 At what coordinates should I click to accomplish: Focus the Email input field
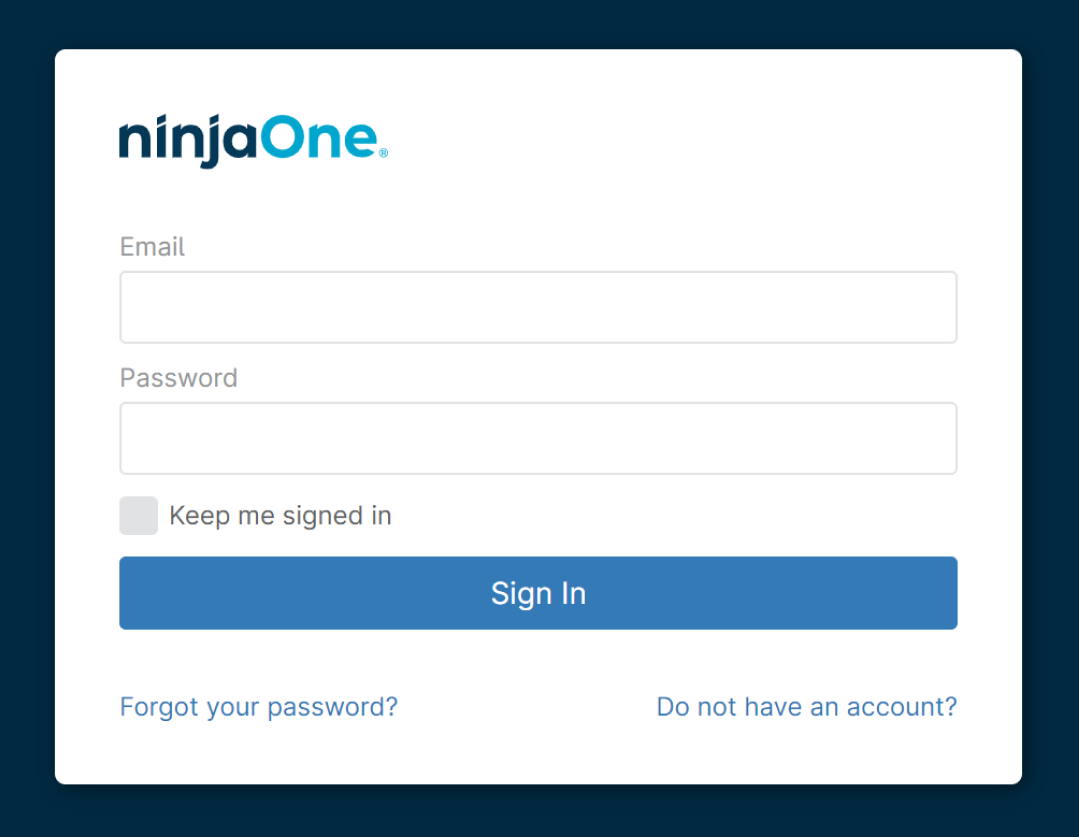(x=538, y=307)
